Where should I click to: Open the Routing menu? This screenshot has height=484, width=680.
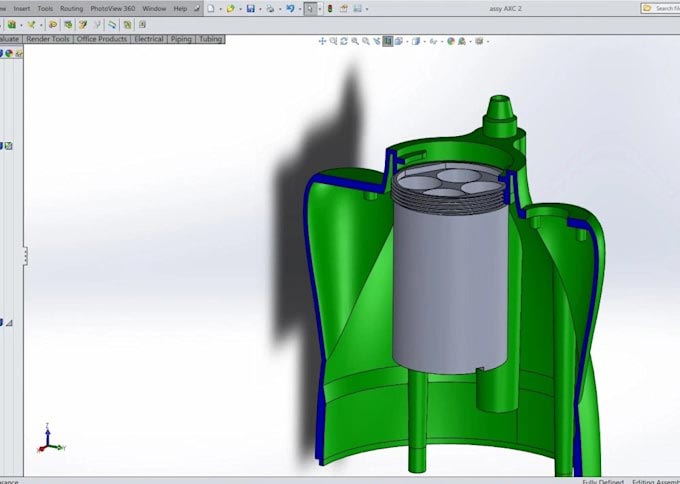pyautogui.click(x=71, y=8)
